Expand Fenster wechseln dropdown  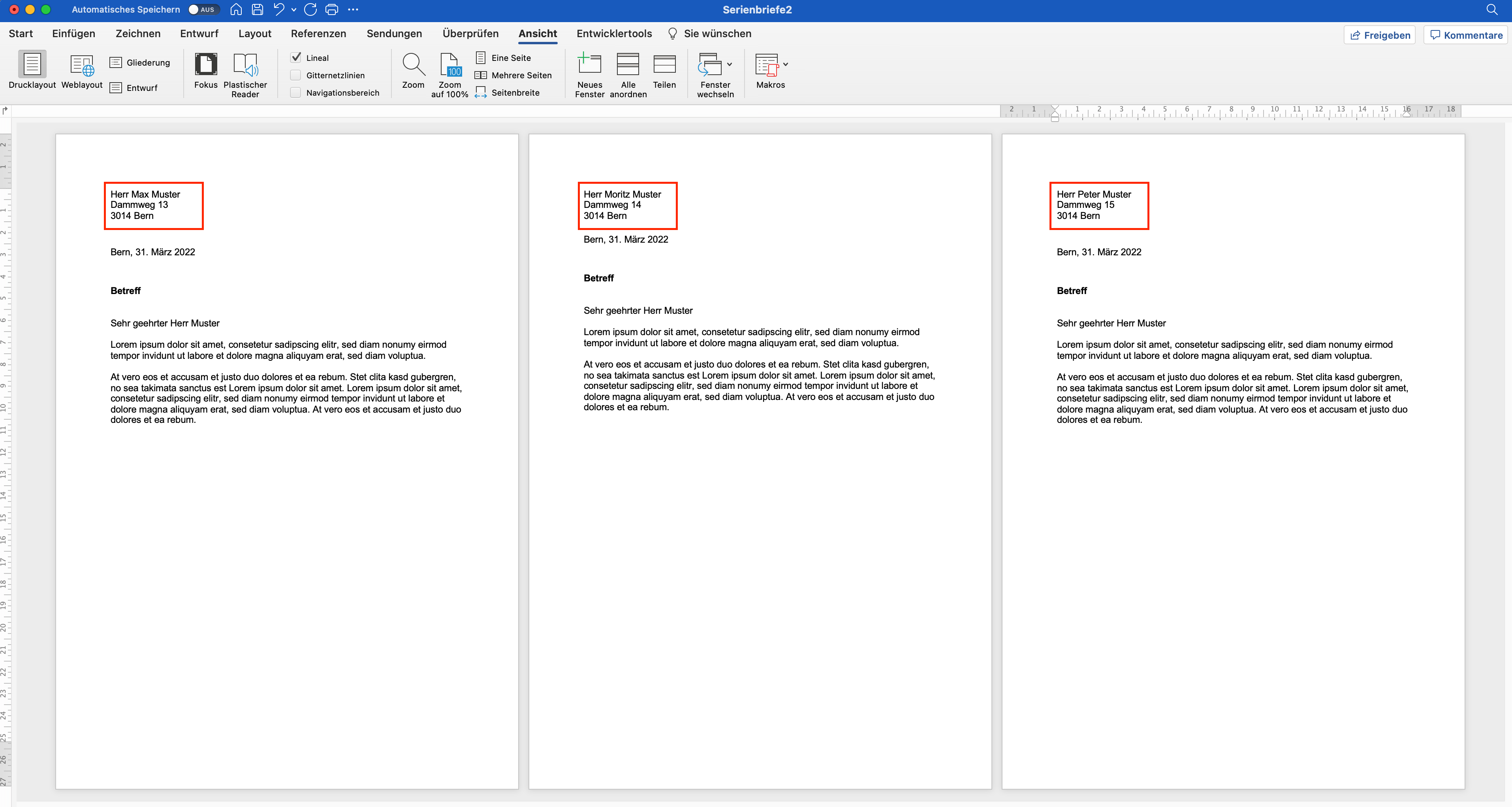click(x=730, y=64)
